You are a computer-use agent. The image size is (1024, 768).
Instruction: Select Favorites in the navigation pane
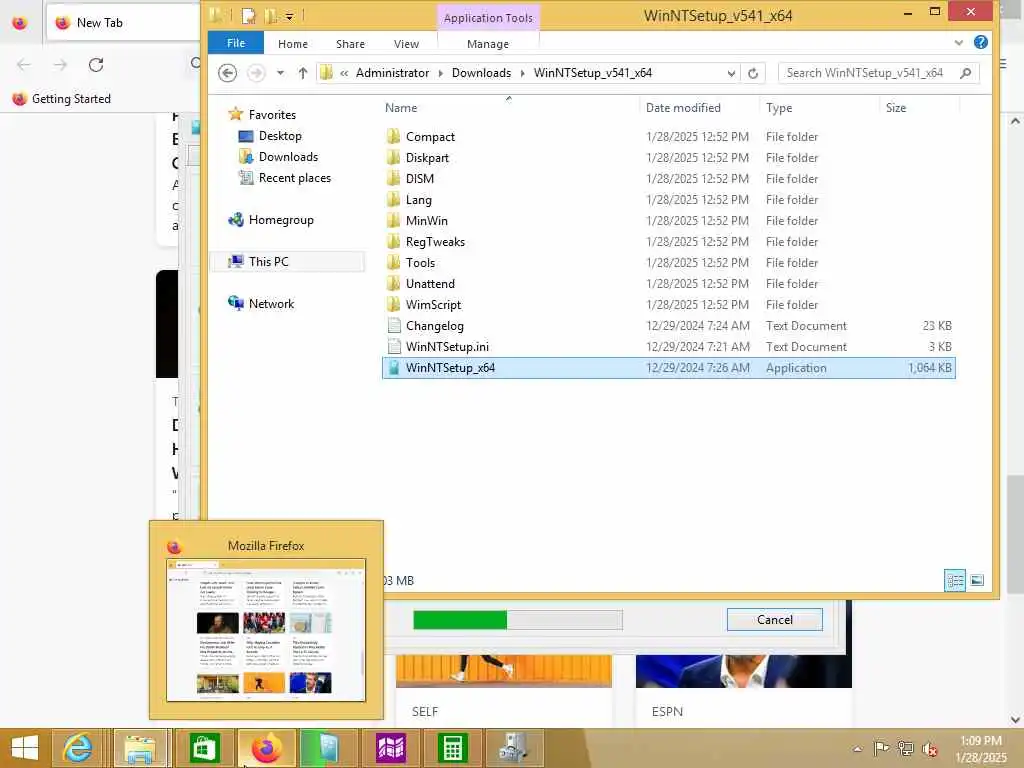[x=272, y=115]
